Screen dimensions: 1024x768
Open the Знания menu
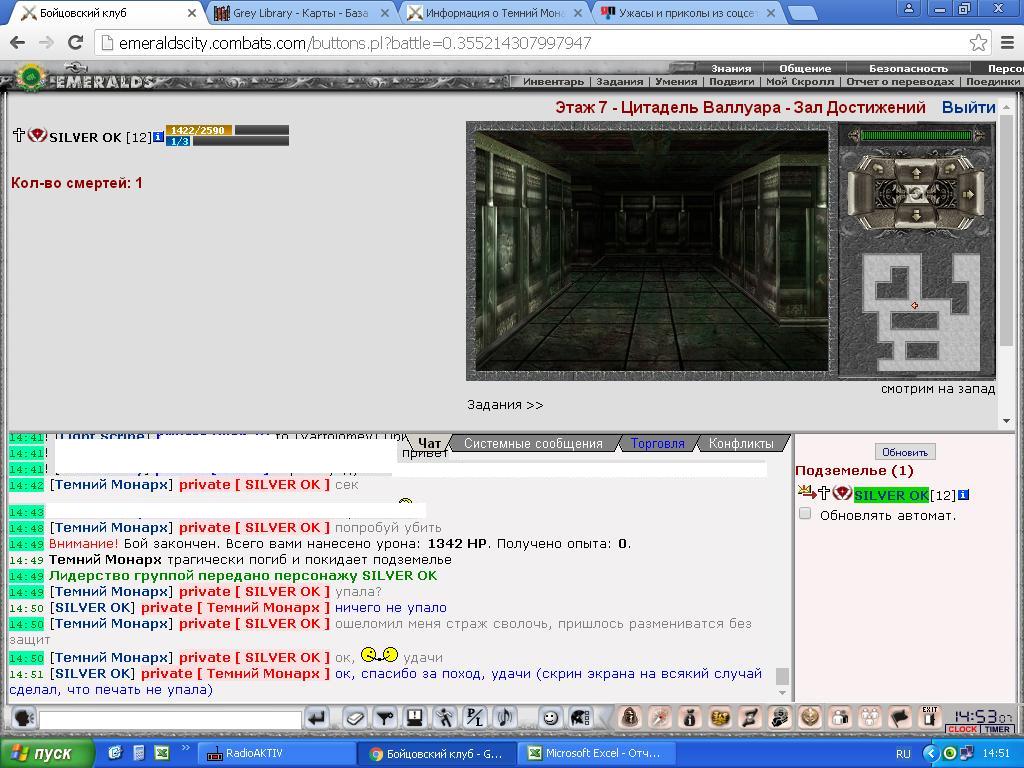(x=731, y=68)
